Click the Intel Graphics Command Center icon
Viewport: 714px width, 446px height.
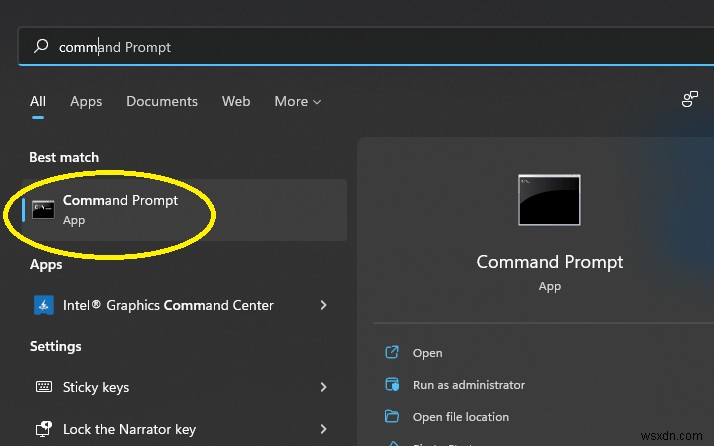click(x=44, y=305)
